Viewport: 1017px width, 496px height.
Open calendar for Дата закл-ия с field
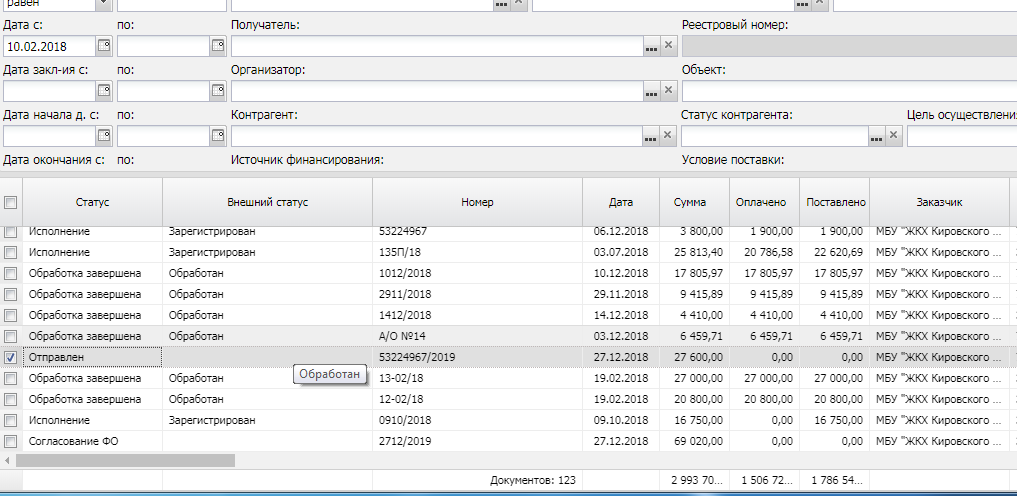[x=104, y=91]
